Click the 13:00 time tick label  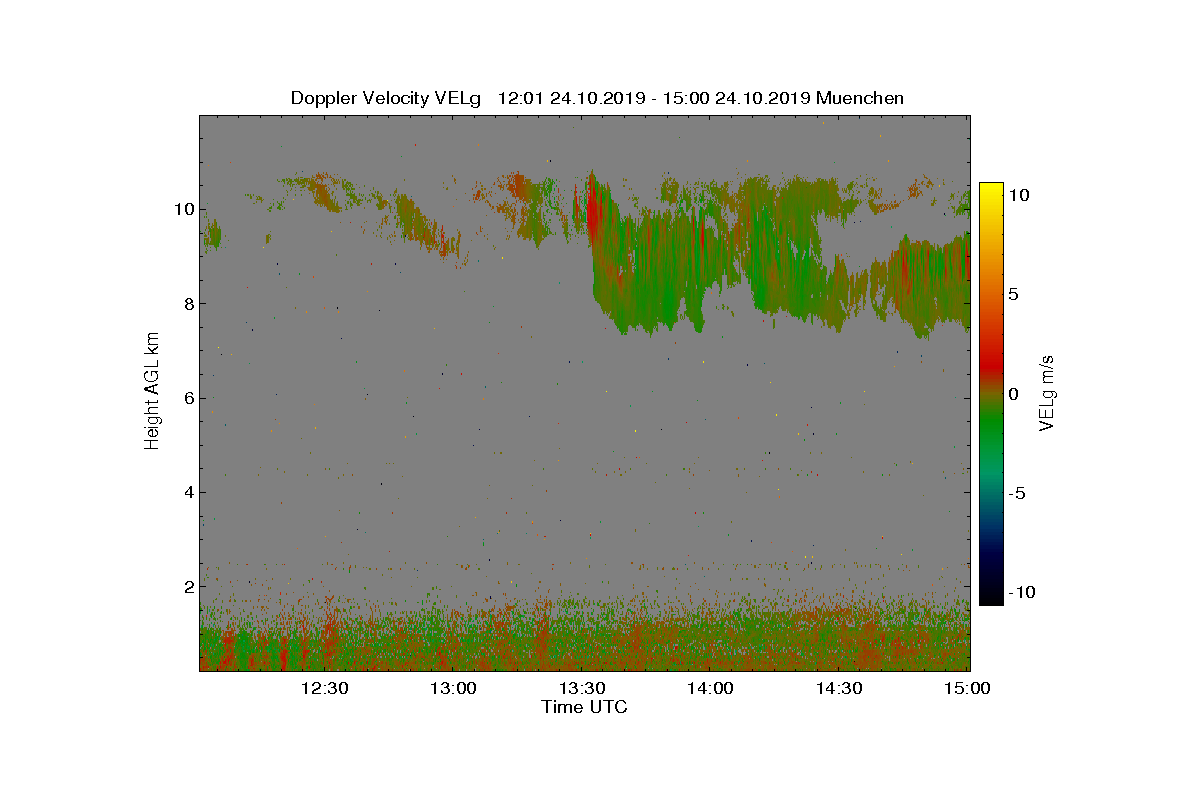(453, 688)
